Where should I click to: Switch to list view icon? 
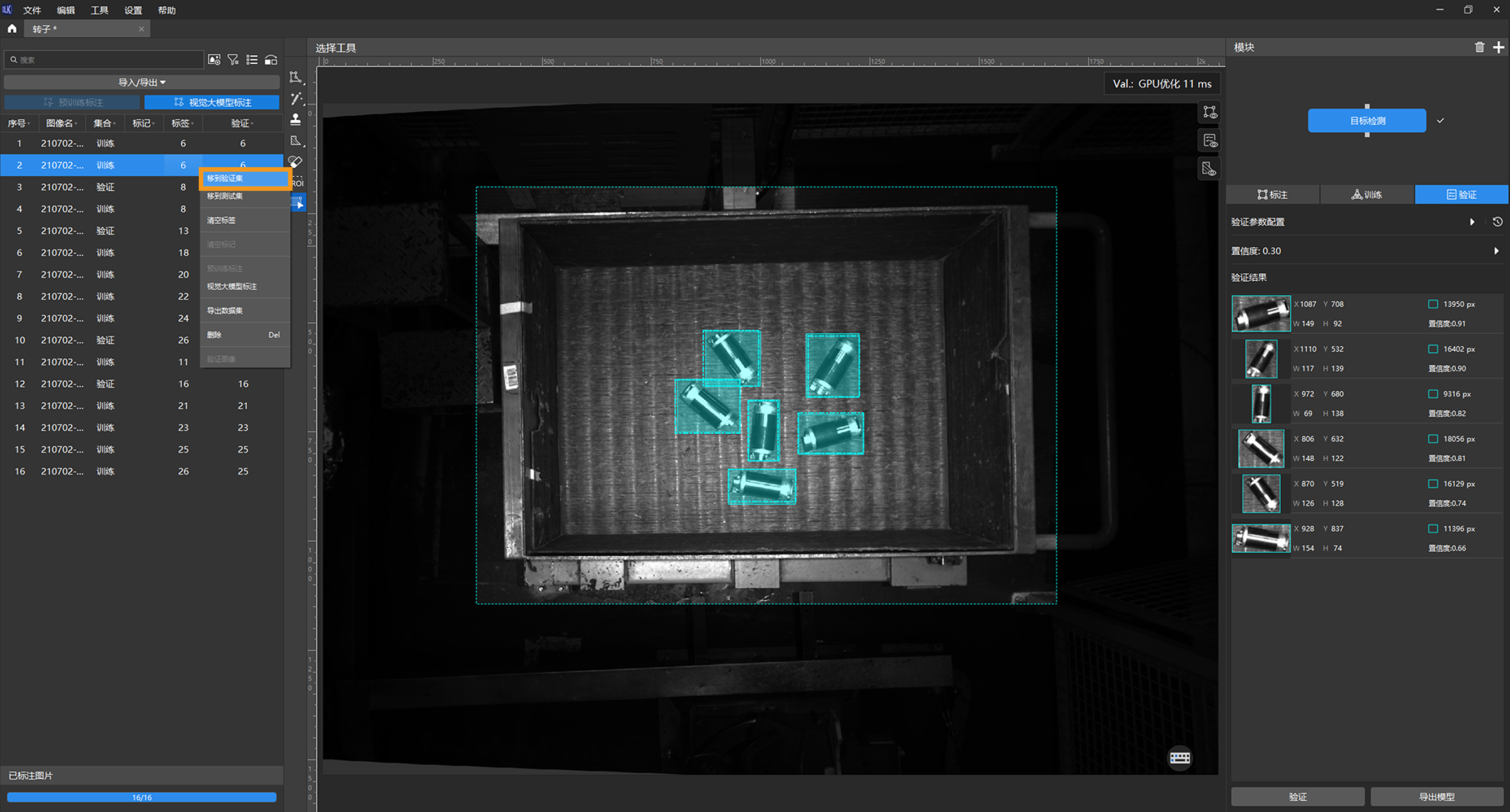[252, 60]
